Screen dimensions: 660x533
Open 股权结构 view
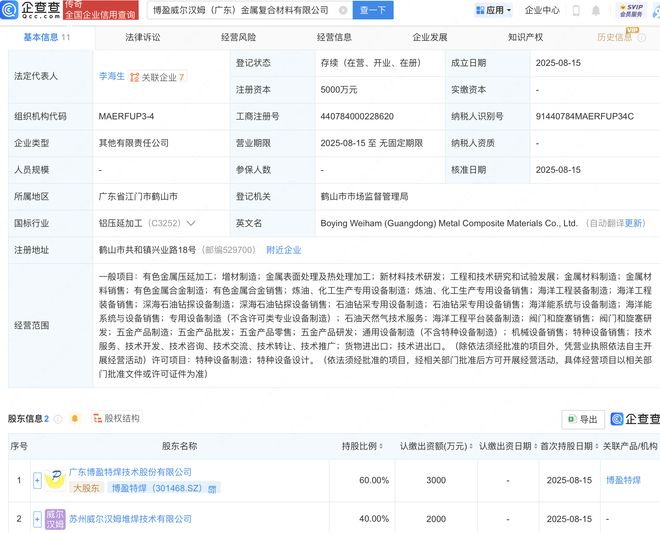click(116, 418)
